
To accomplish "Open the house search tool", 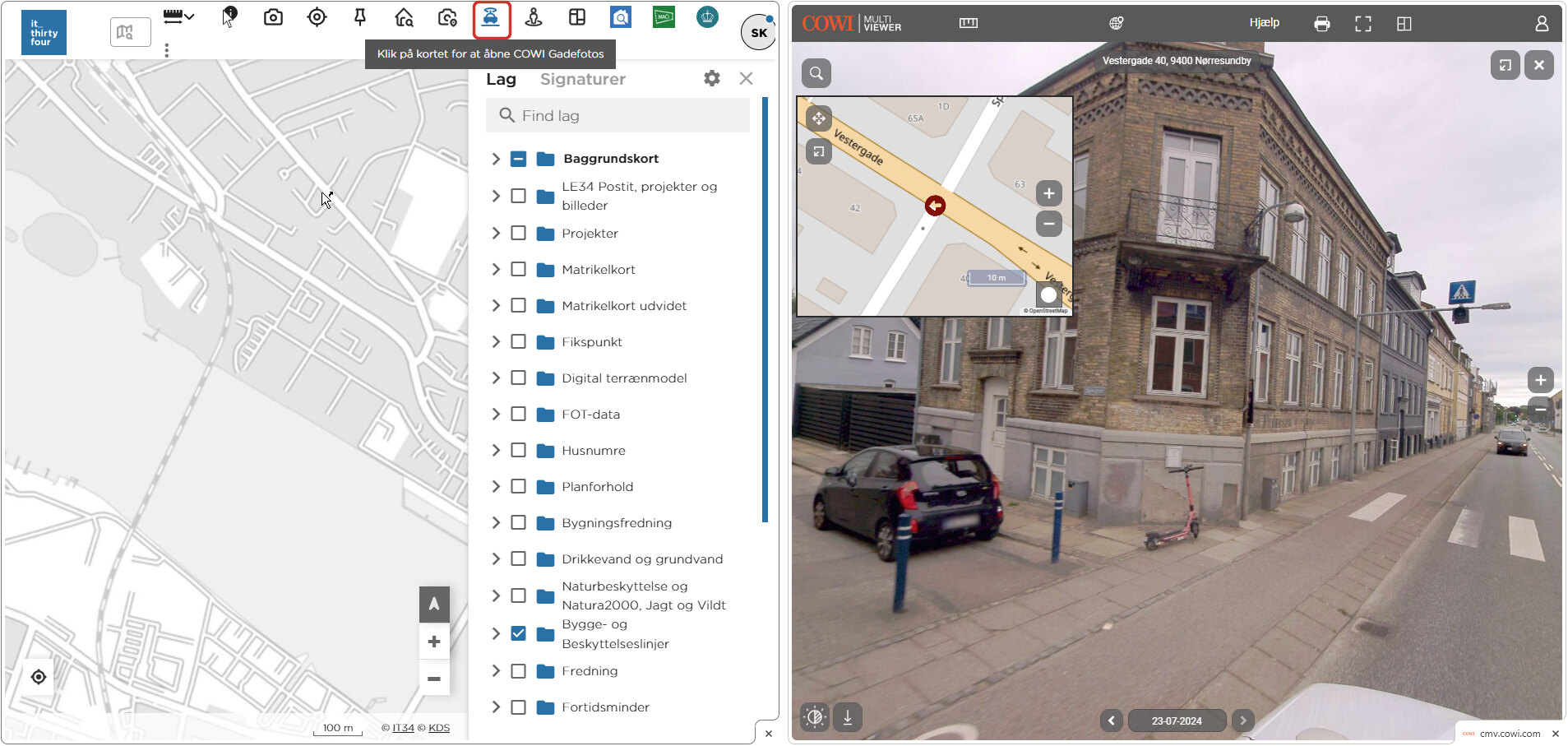I will tap(404, 17).
